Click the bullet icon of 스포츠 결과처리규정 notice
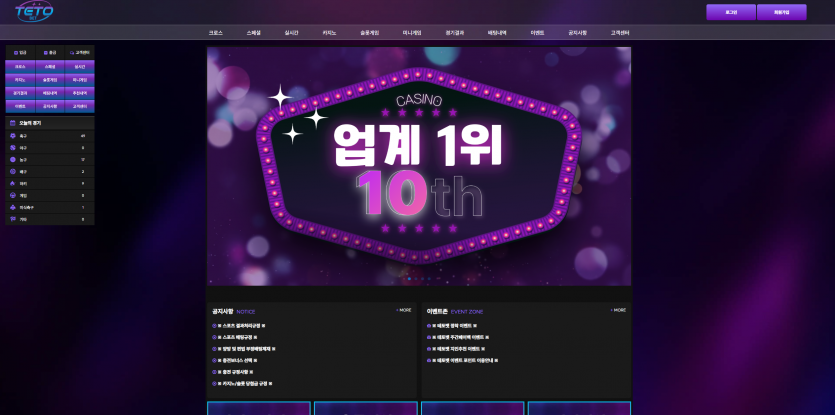Screen dimensions: 835x415 coord(214,326)
